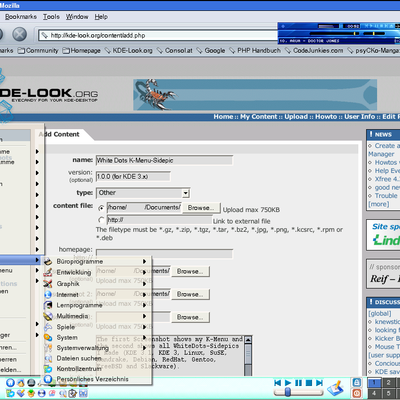Expand the Systemverwaltung submenu arrow
The height and width of the screenshot is (400, 400).
click(x=144, y=348)
